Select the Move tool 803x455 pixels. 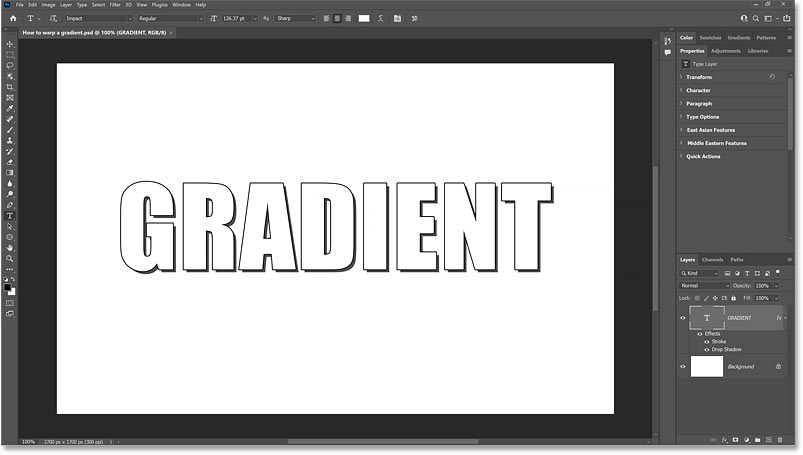10,44
